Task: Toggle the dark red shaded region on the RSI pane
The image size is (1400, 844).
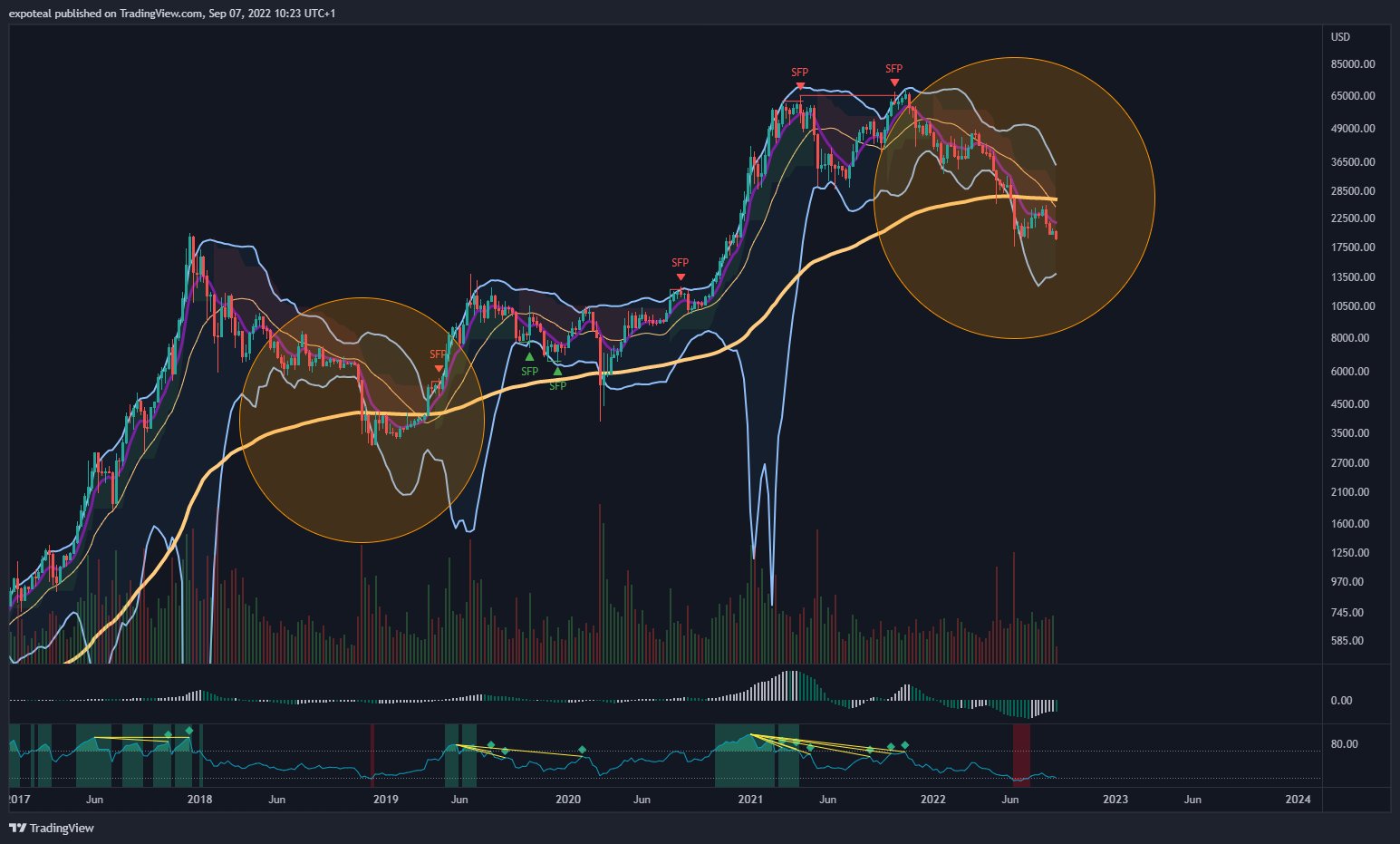Action: [1022, 754]
